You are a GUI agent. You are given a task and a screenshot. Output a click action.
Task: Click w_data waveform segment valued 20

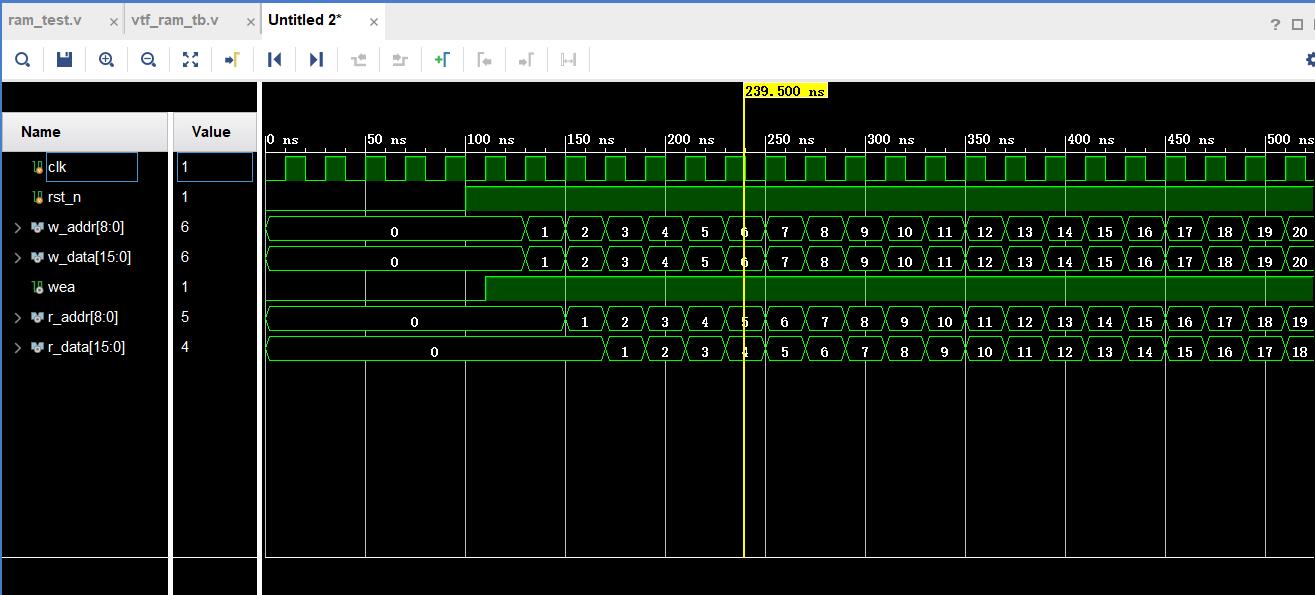tap(1299, 262)
